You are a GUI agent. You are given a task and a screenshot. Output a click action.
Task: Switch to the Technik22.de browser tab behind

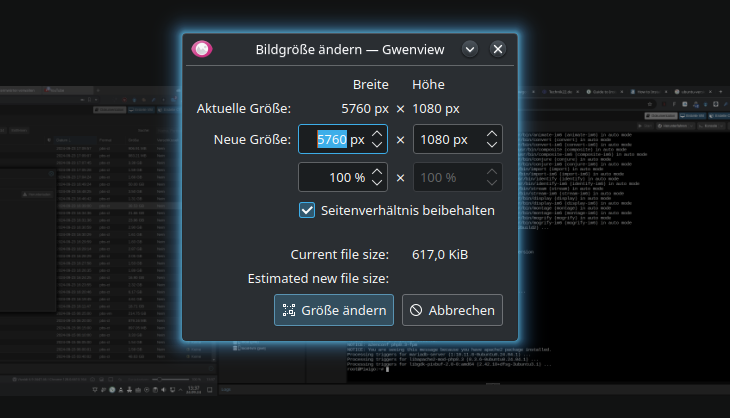click(560, 92)
